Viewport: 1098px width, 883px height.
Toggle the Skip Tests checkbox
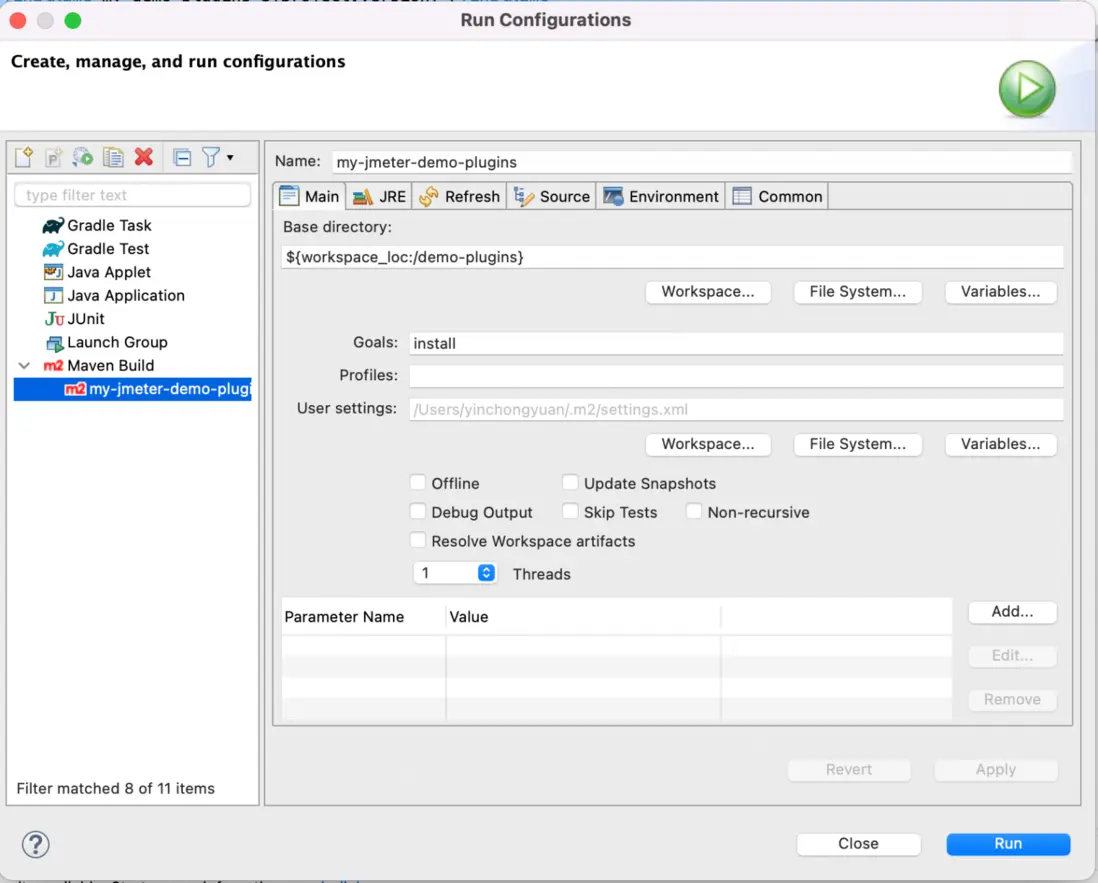571,512
